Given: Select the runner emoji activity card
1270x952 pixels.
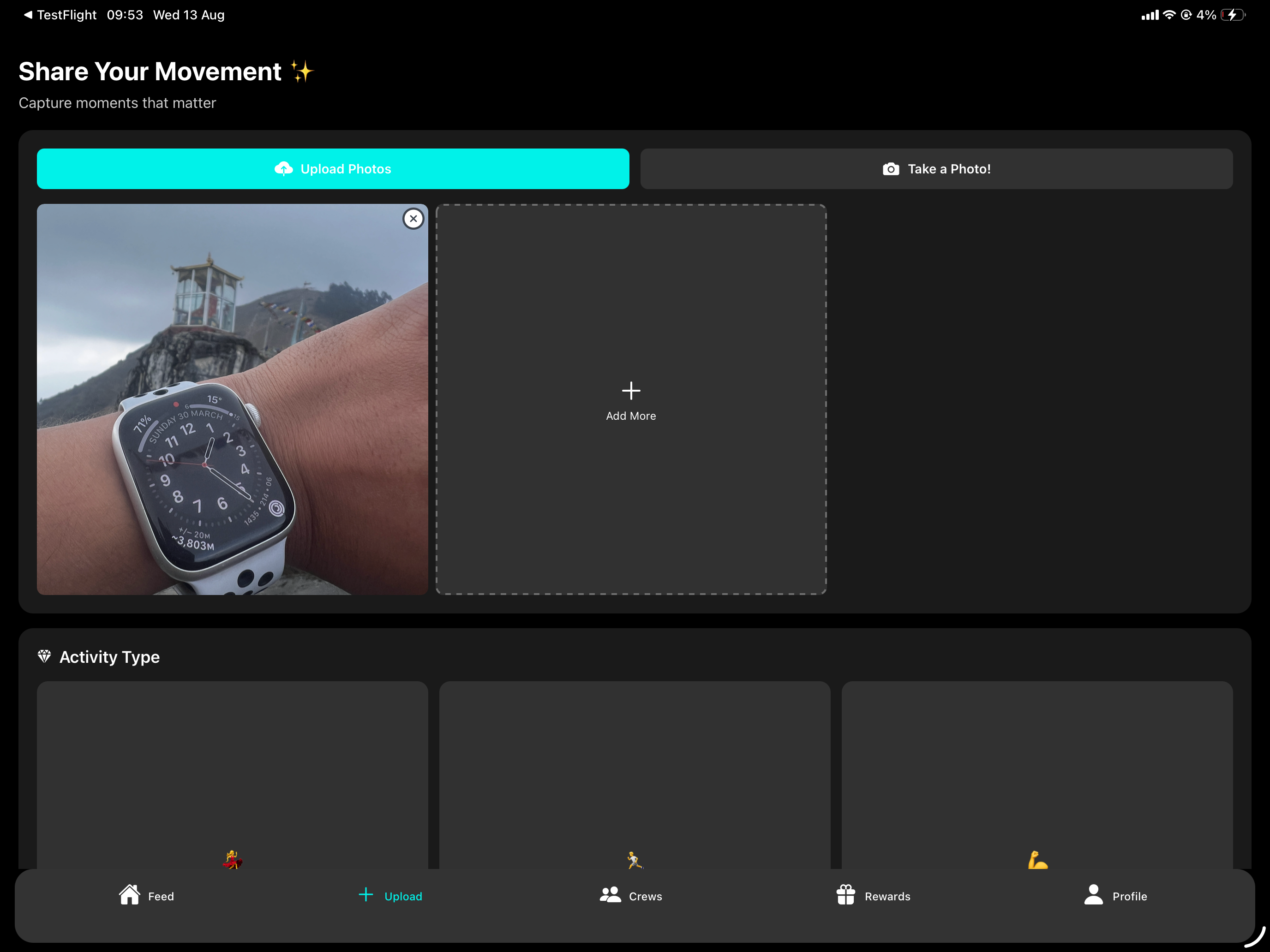Looking at the screenshot, I should click(635, 775).
